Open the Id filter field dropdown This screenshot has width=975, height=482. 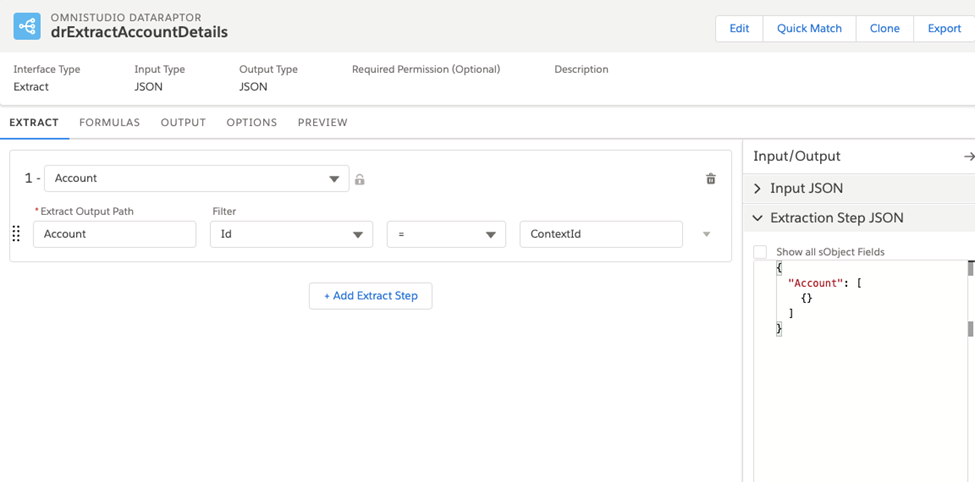point(291,234)
